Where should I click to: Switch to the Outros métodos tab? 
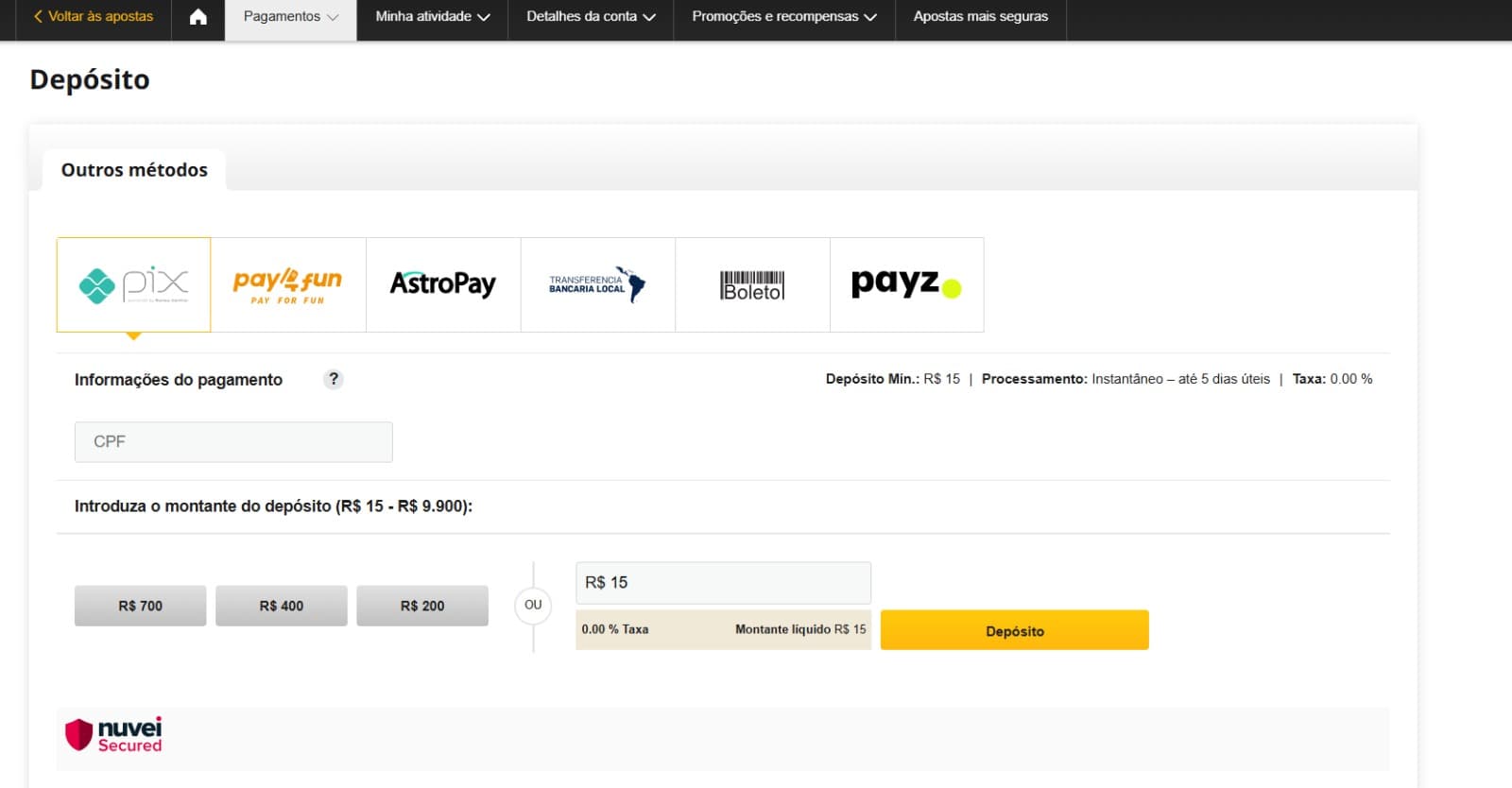134,170
